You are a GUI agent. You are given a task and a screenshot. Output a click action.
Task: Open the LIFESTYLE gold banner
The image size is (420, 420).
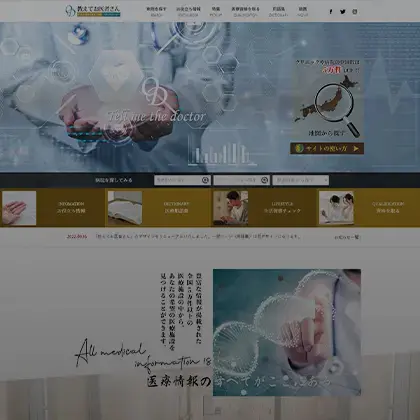[264, 207]
